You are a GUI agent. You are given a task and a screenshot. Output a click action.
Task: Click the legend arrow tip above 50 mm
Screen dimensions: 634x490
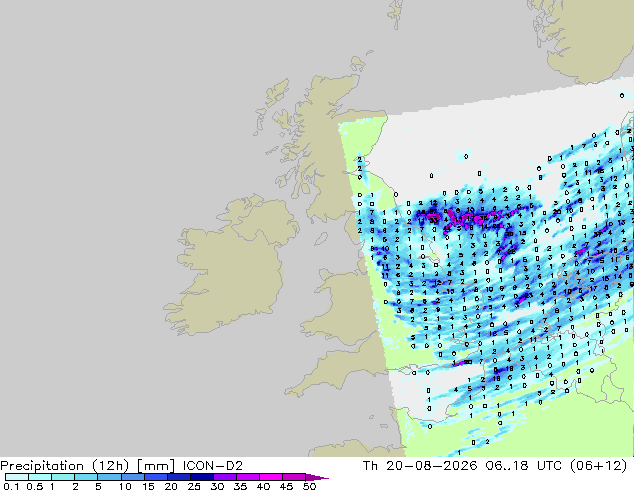tap(318, 477)
